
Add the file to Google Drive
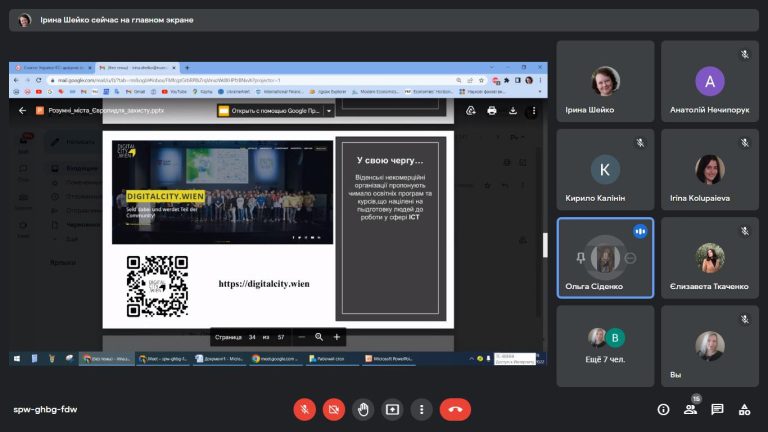(471, 111)
